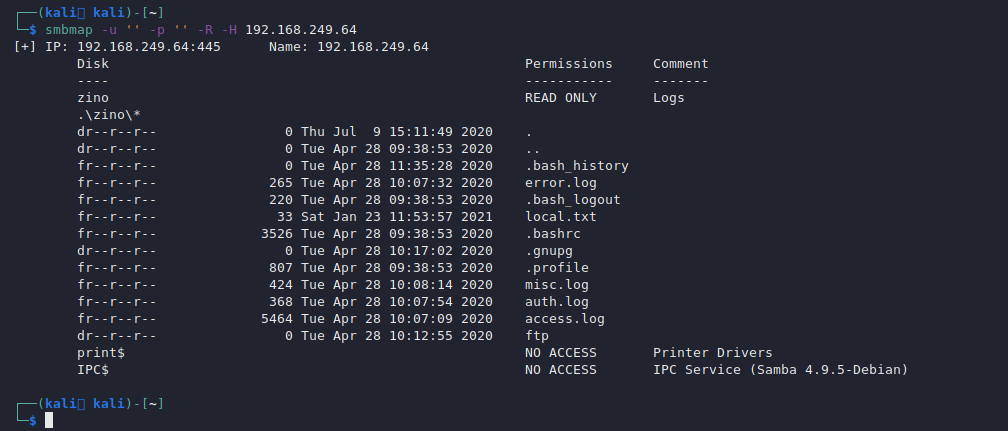The width and height of the screenshot is (1008, 431).
Task: Click the auth.log filename
Action: pos(556,302)
